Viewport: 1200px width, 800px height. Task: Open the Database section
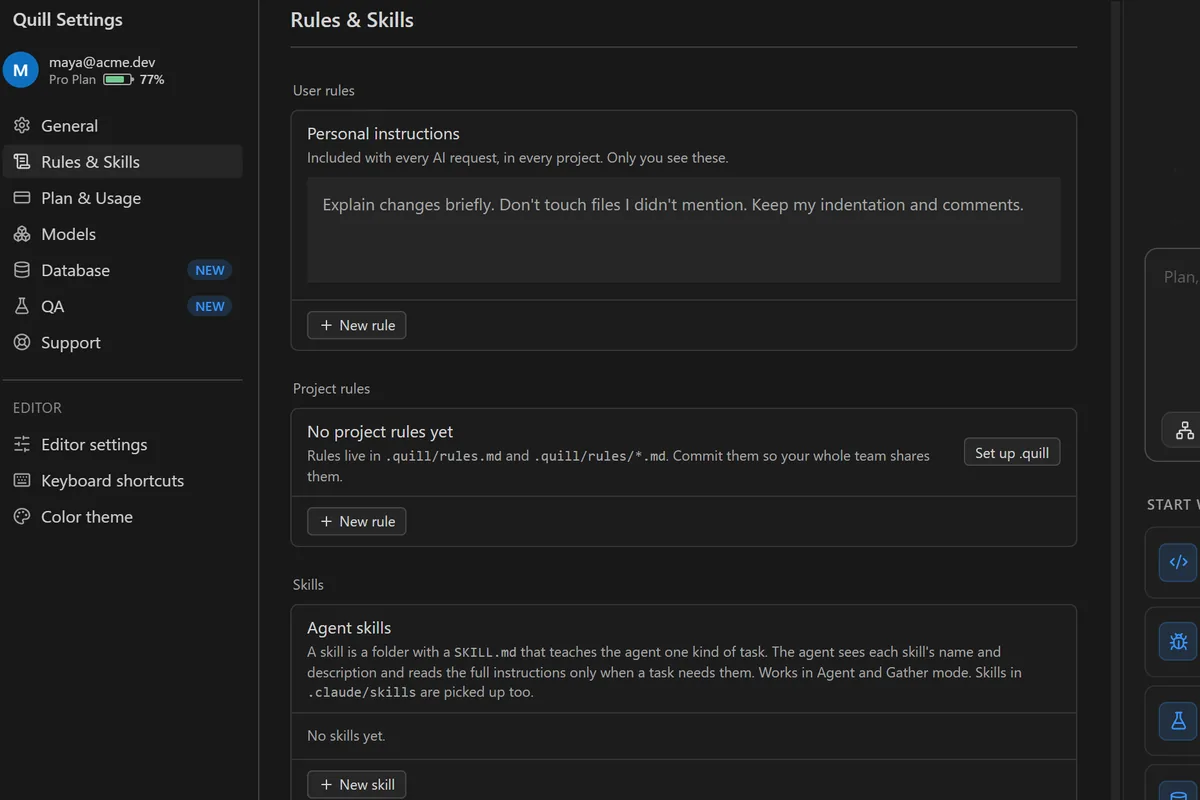click(x=122, y=270)
